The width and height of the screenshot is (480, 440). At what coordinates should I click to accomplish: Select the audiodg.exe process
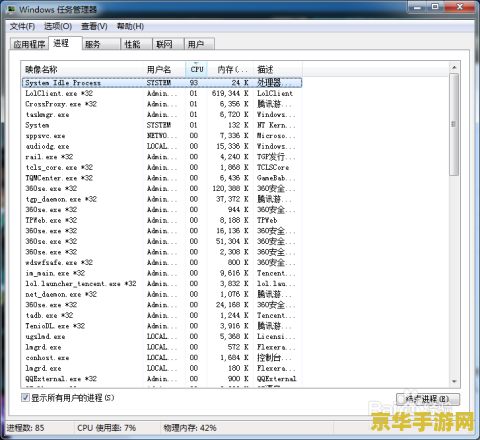pyautogui.click(x=162, y=146)
